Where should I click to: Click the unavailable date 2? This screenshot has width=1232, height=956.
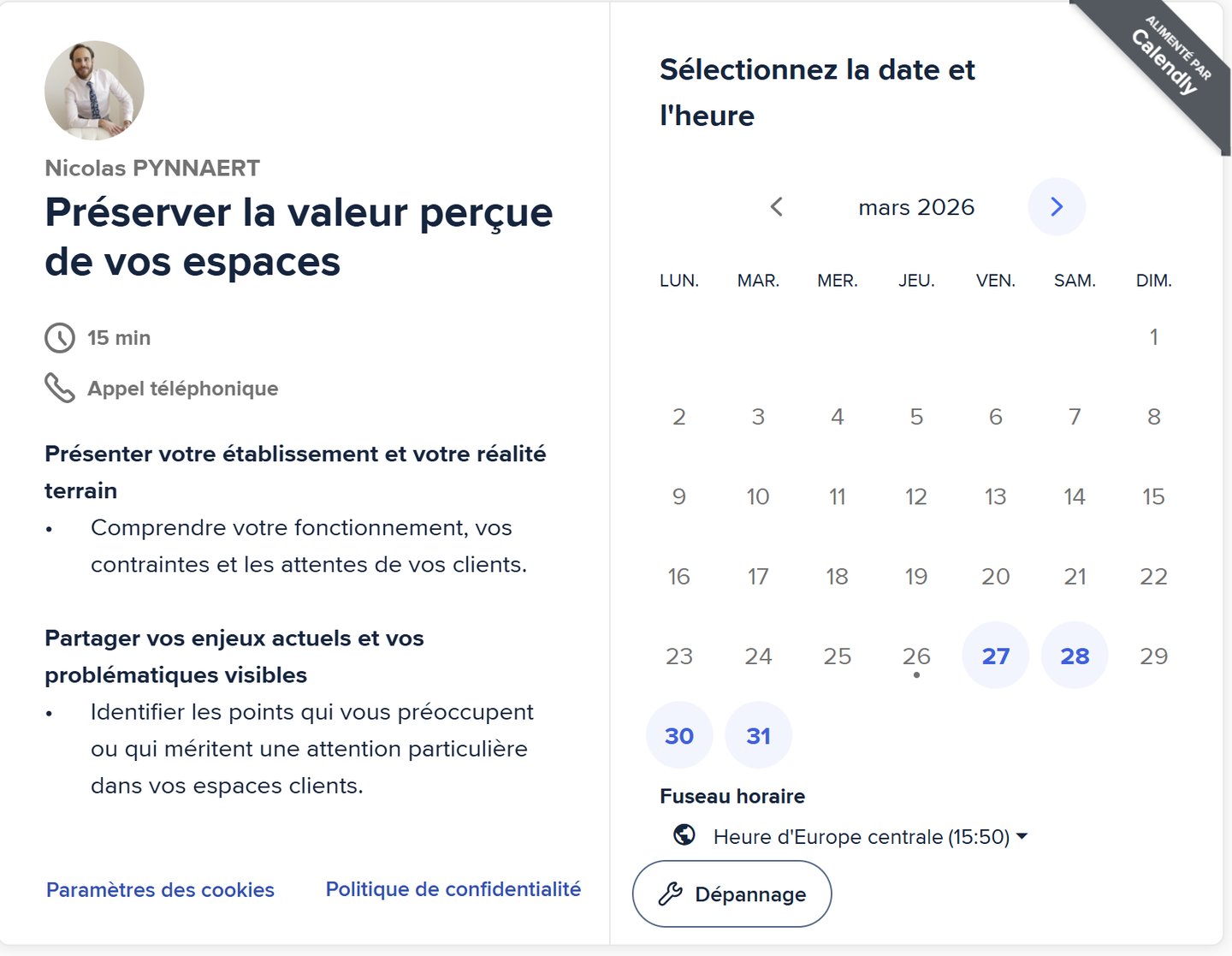point(679,417)
